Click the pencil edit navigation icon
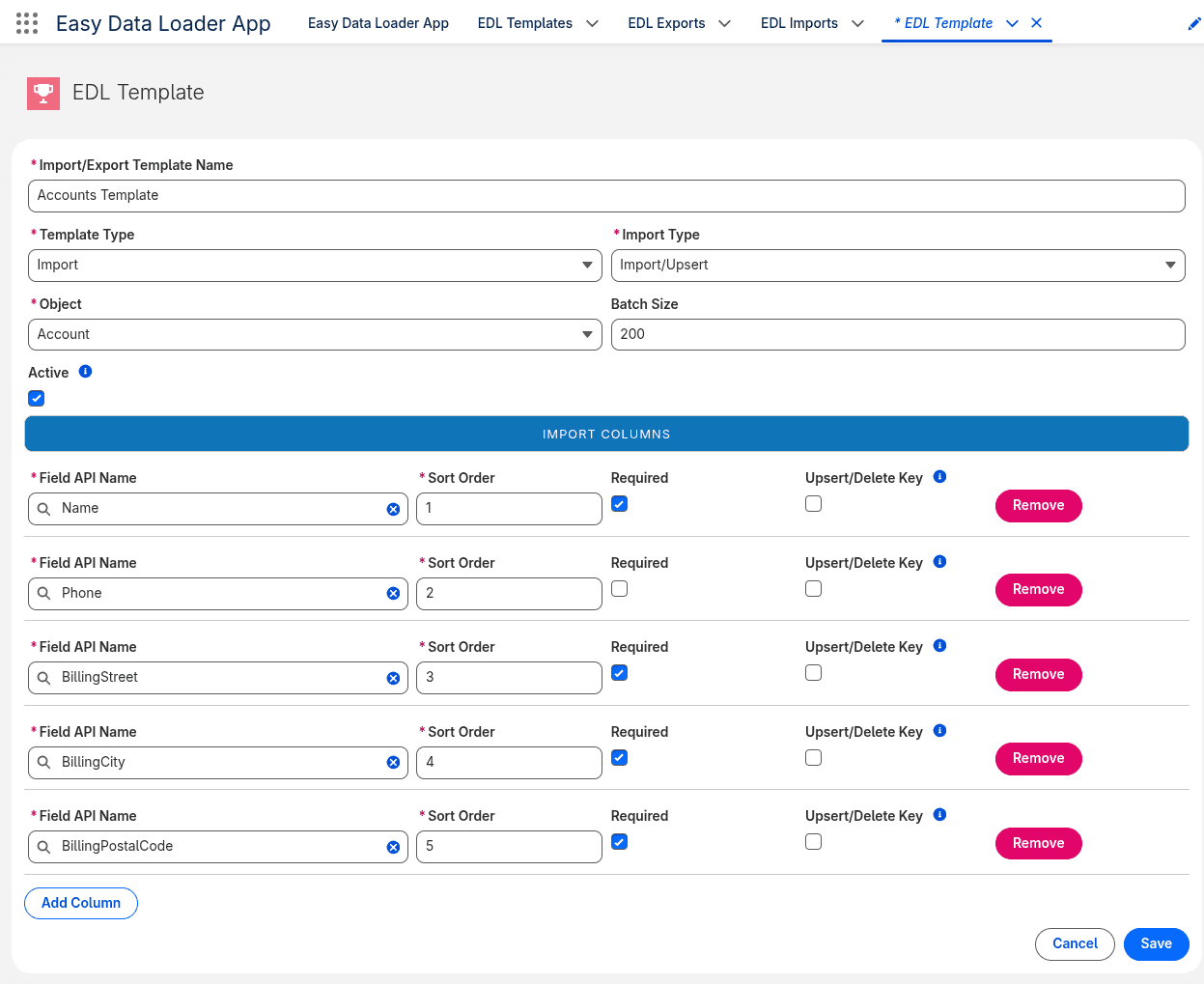Image resolution: width=1204 pixels, height=984 pixels. point(1194,24)
